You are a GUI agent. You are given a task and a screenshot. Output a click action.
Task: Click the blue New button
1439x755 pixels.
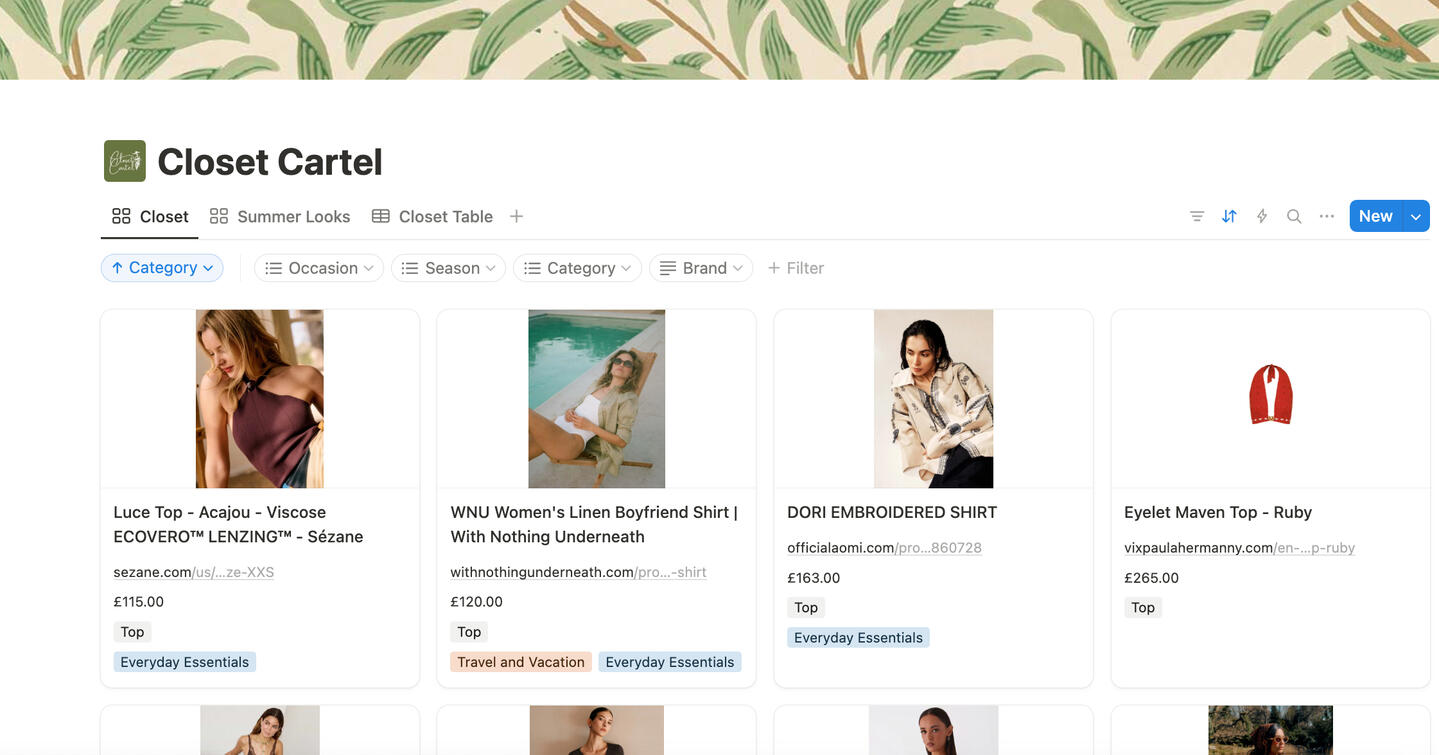(1375, 216)
